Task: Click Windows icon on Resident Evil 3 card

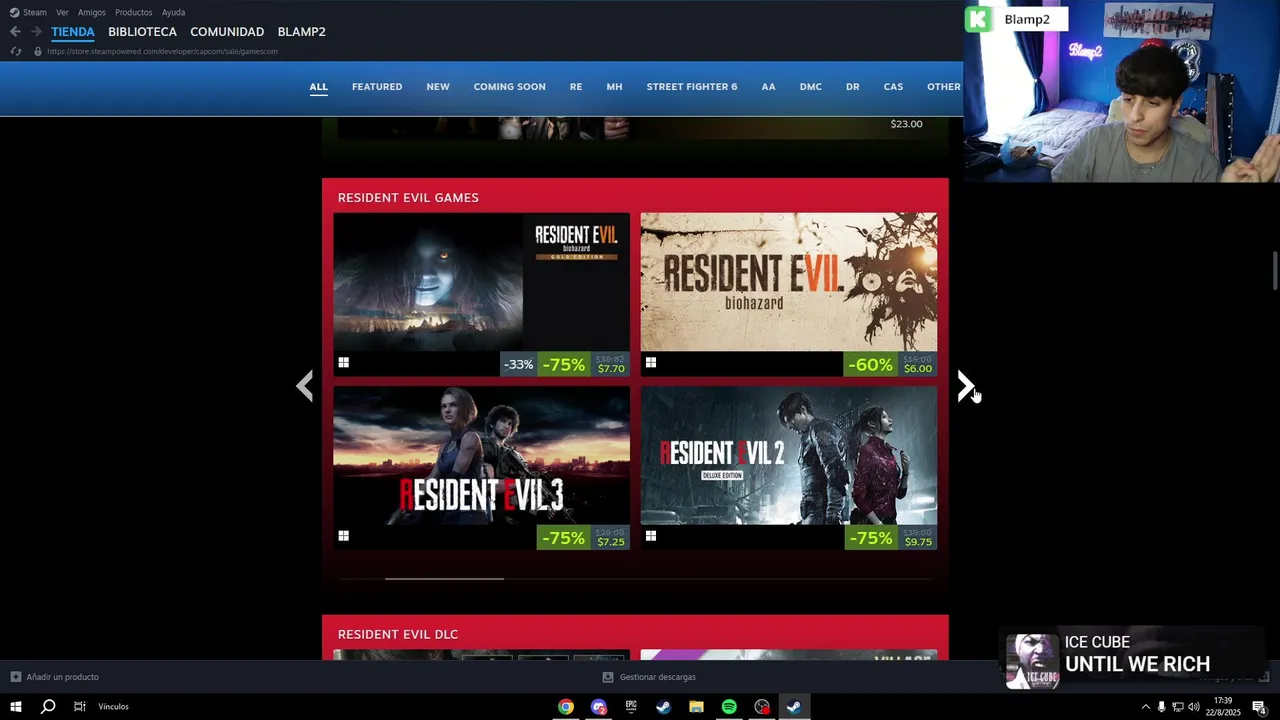Action: click(343, 536)
